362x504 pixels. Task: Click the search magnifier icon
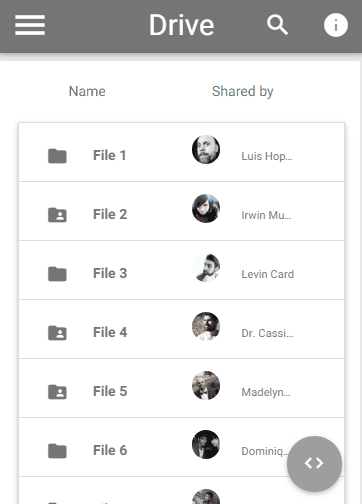(x=277, y=25)
